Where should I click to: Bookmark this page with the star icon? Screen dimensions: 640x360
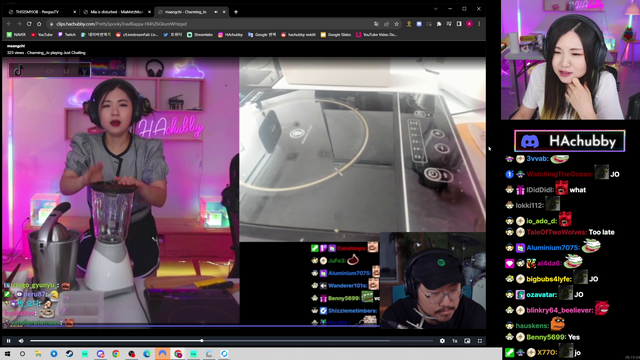pos(396,24)
